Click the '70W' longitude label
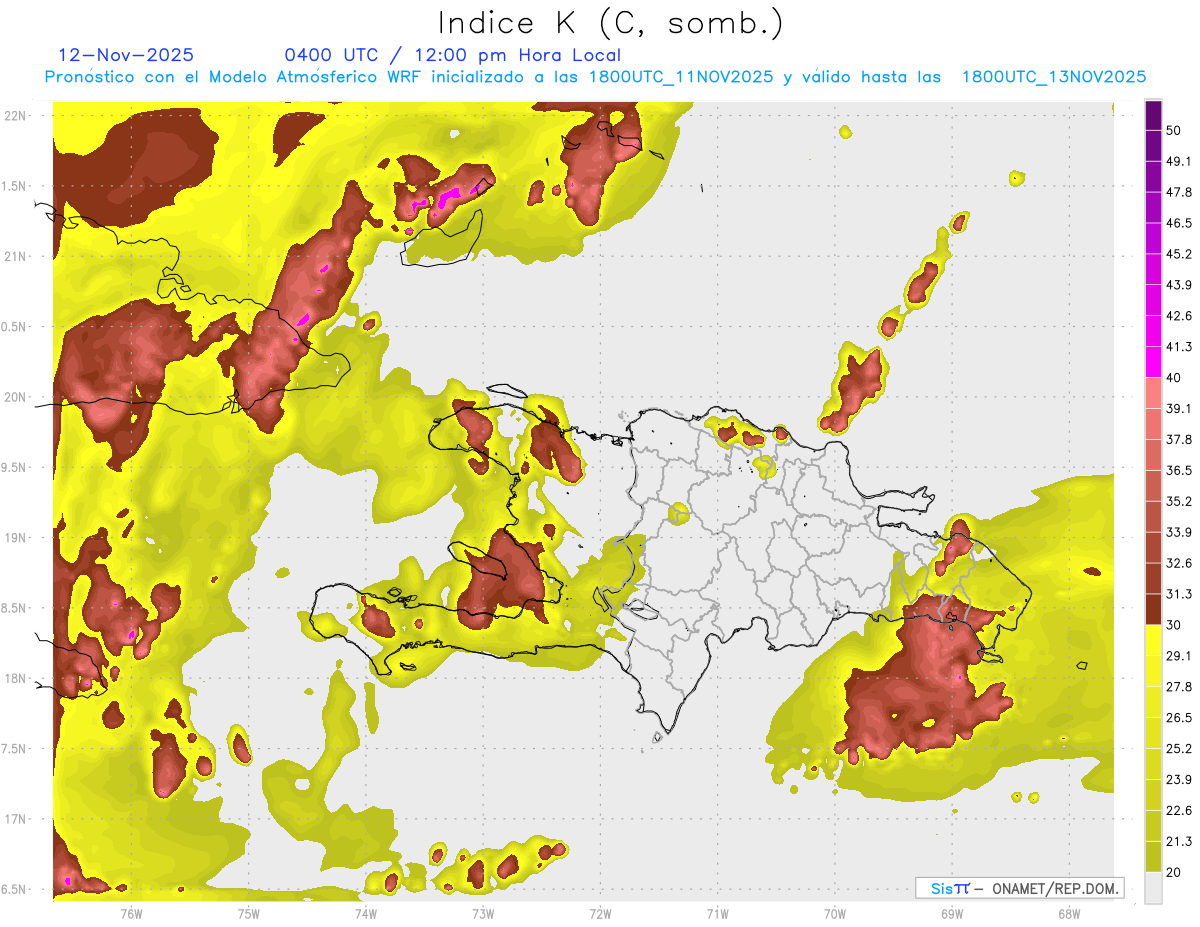This screenshot has width=1200, height=927. pyautogui.click(x=835, y=913)
